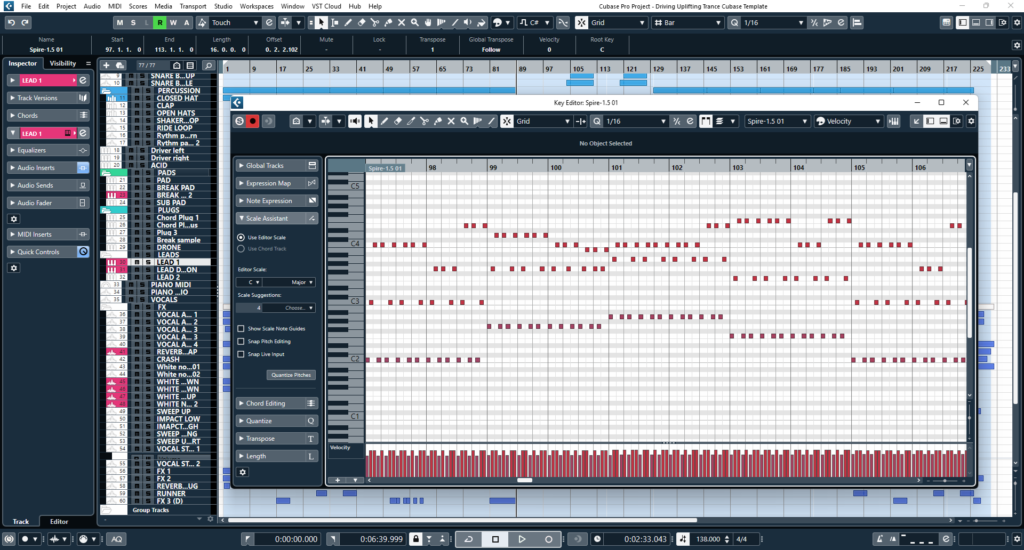Image resolution: width=1024 pixels, height=550 pixels.
Task: Enable Snap Live Input checkbox
Action: point(241,354)
